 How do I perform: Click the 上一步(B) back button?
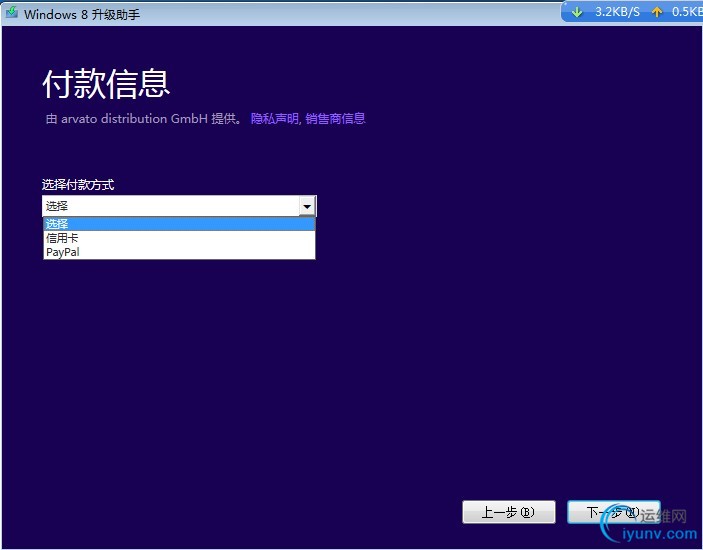tap(509, 512)
